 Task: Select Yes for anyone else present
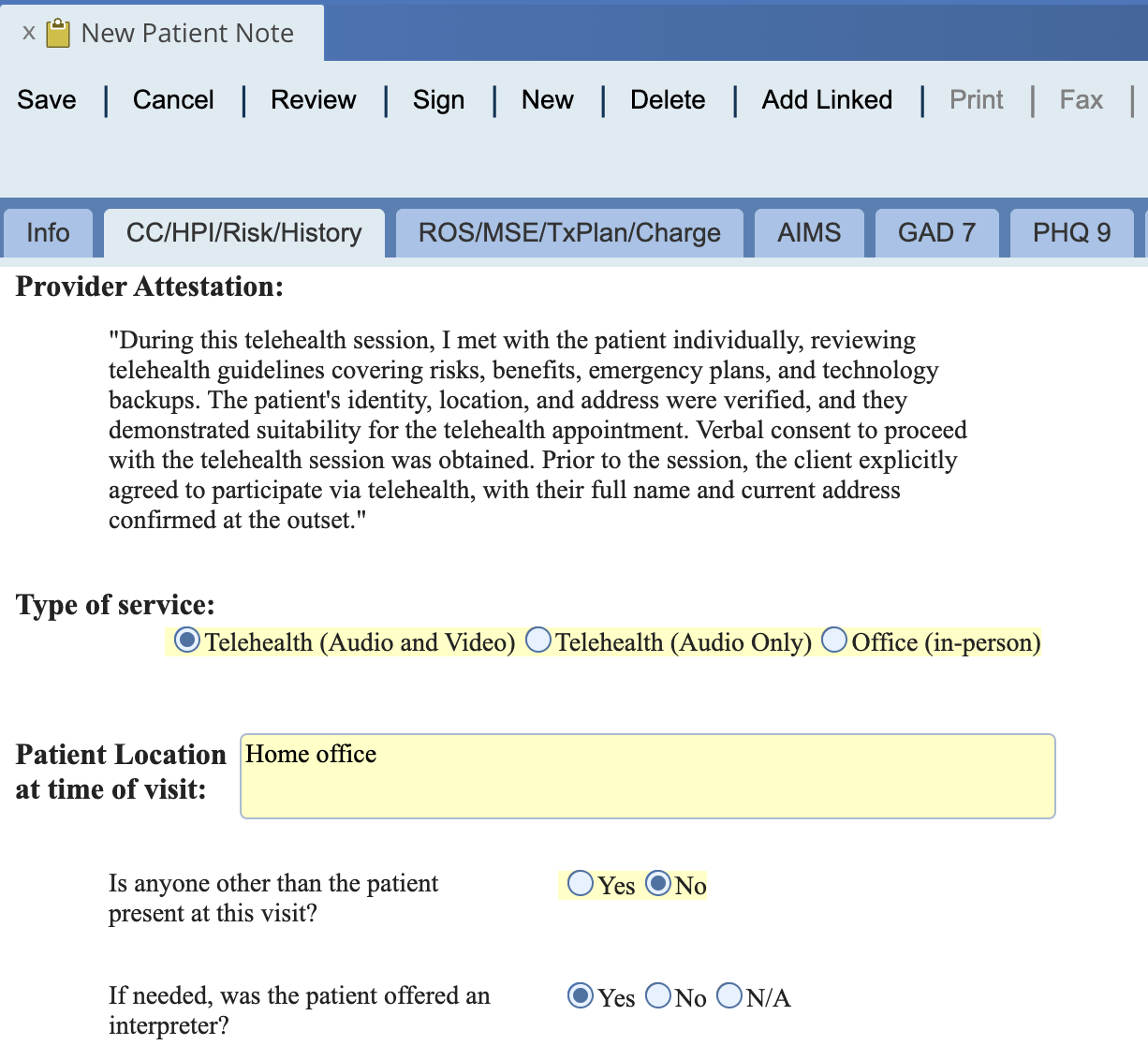pos(581,883)
